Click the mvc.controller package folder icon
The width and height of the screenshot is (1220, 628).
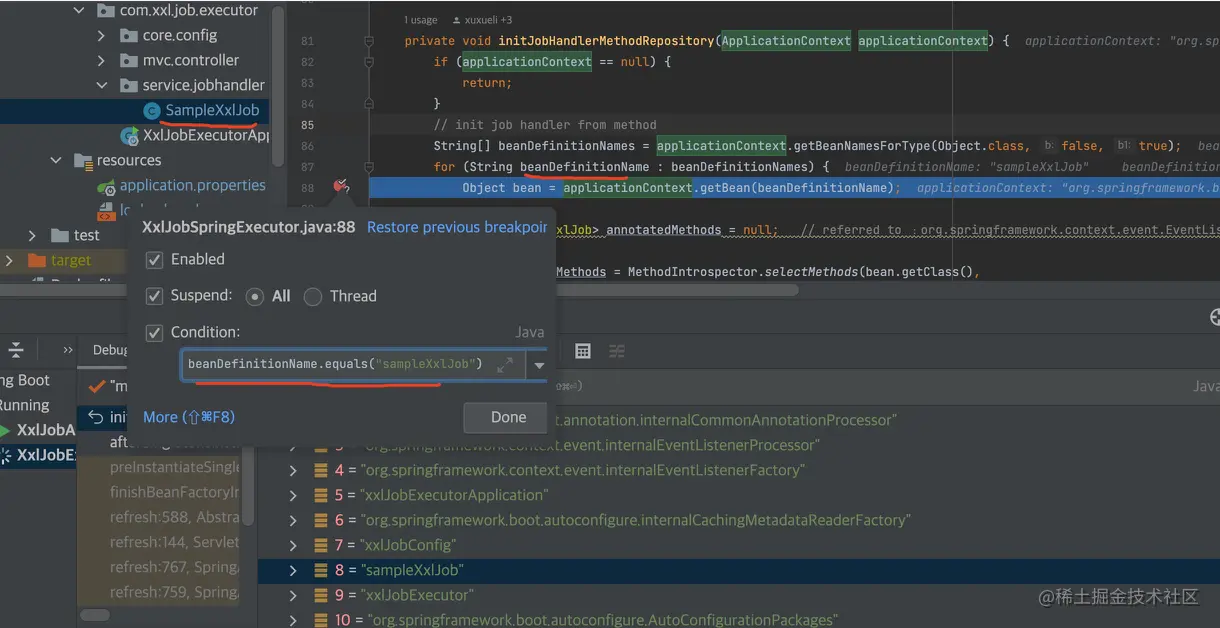tap(128, 60)
